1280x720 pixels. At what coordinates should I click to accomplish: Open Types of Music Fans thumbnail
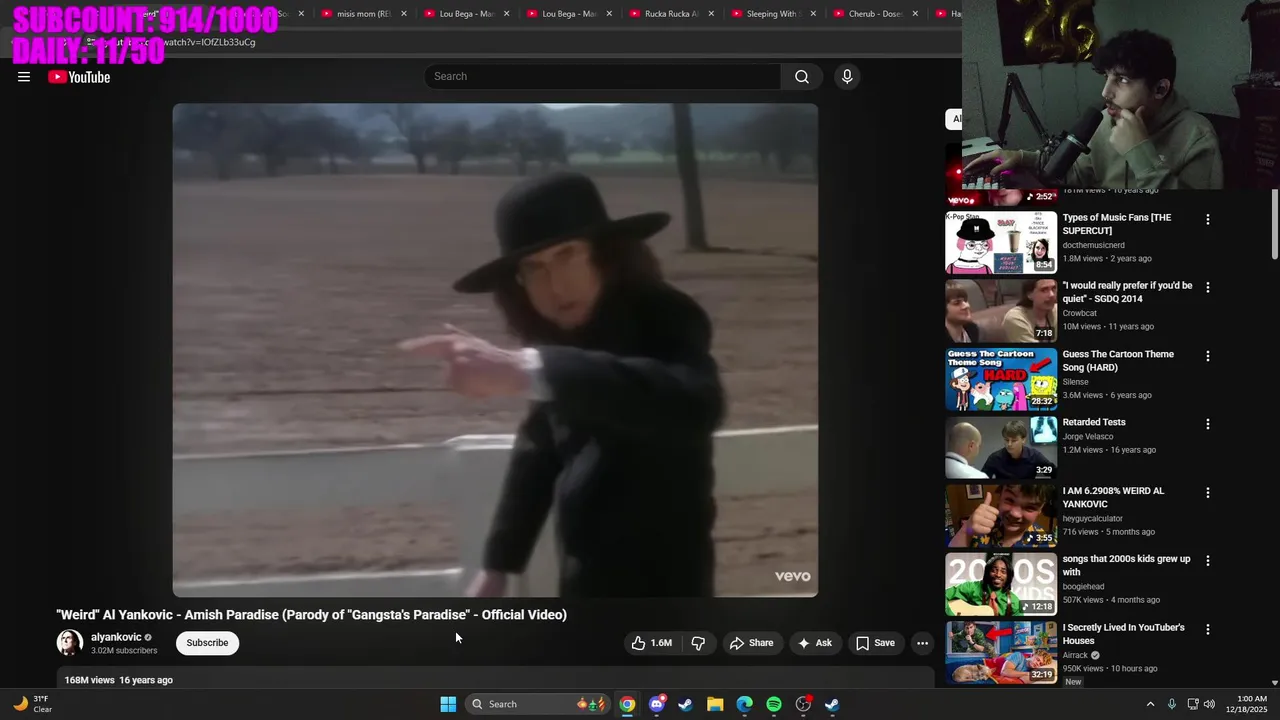[1001, 243]
